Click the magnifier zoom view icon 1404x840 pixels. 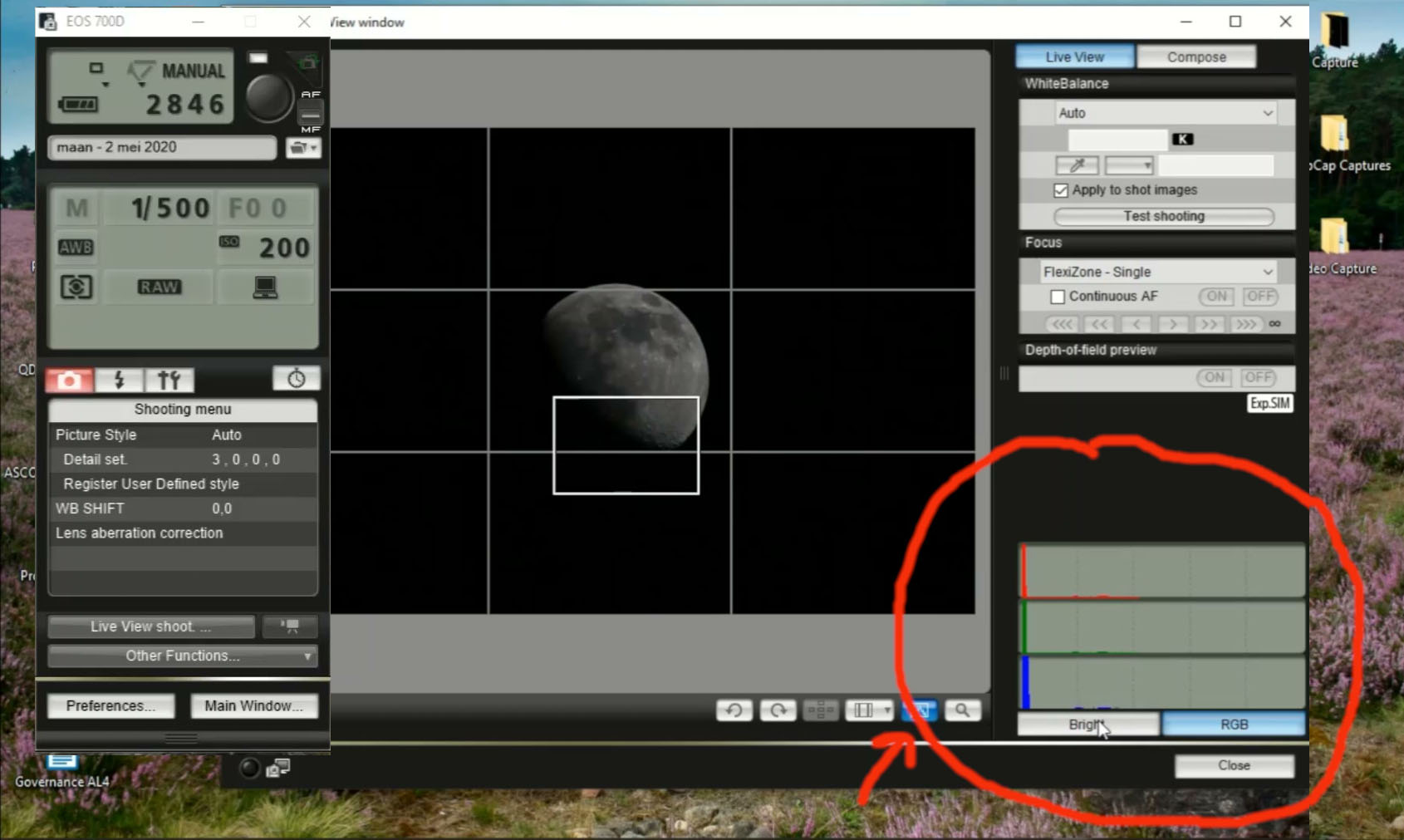(x=962, y=710)
